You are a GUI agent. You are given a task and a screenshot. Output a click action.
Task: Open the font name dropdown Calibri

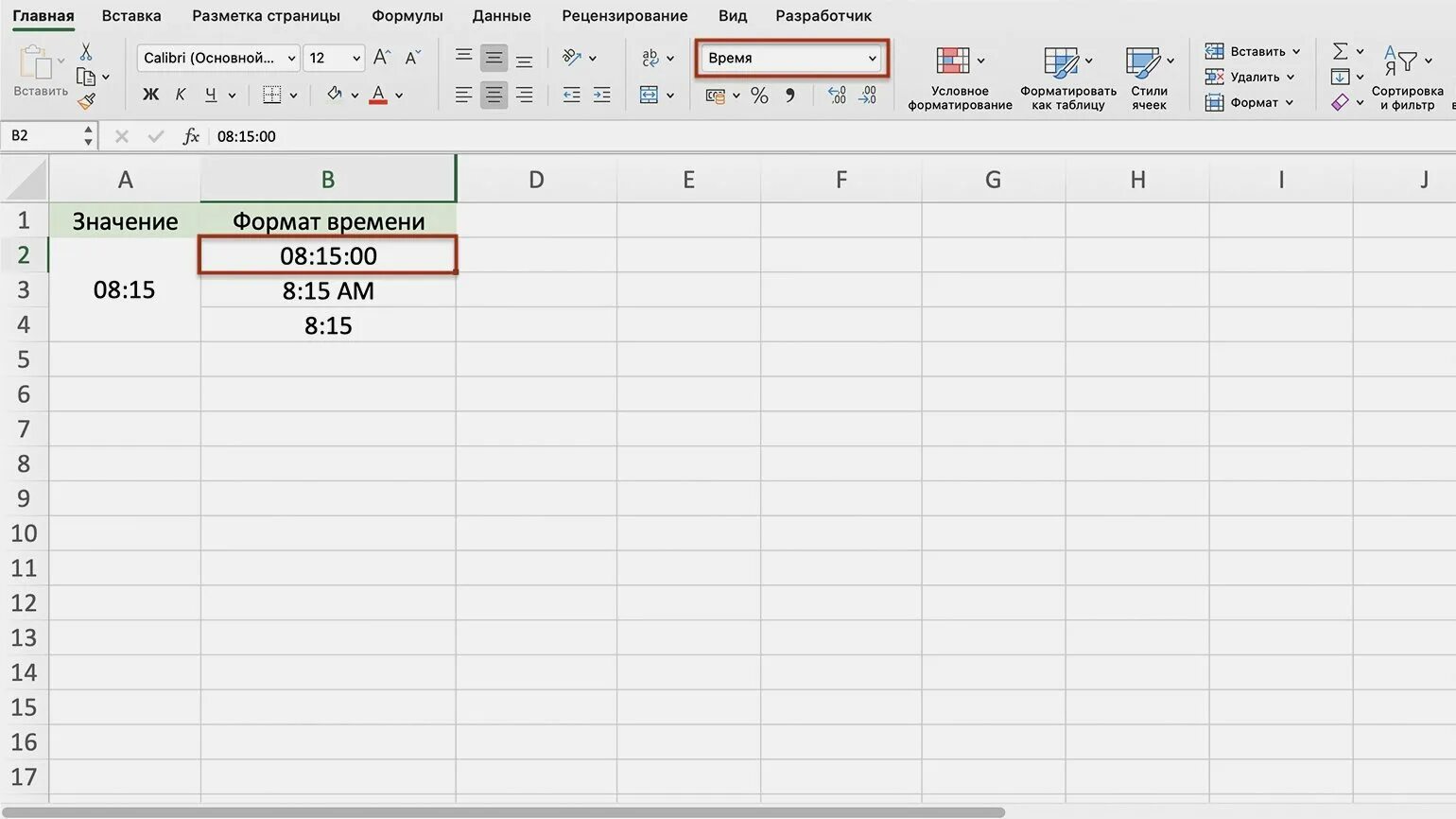click(x=218, y=58)
